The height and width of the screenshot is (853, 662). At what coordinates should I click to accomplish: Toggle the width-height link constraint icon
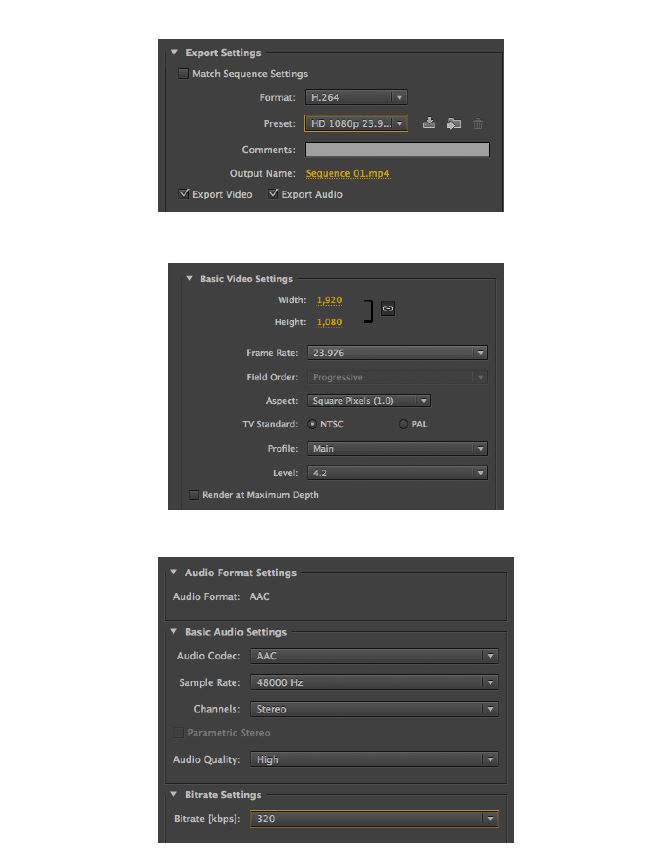388,308
